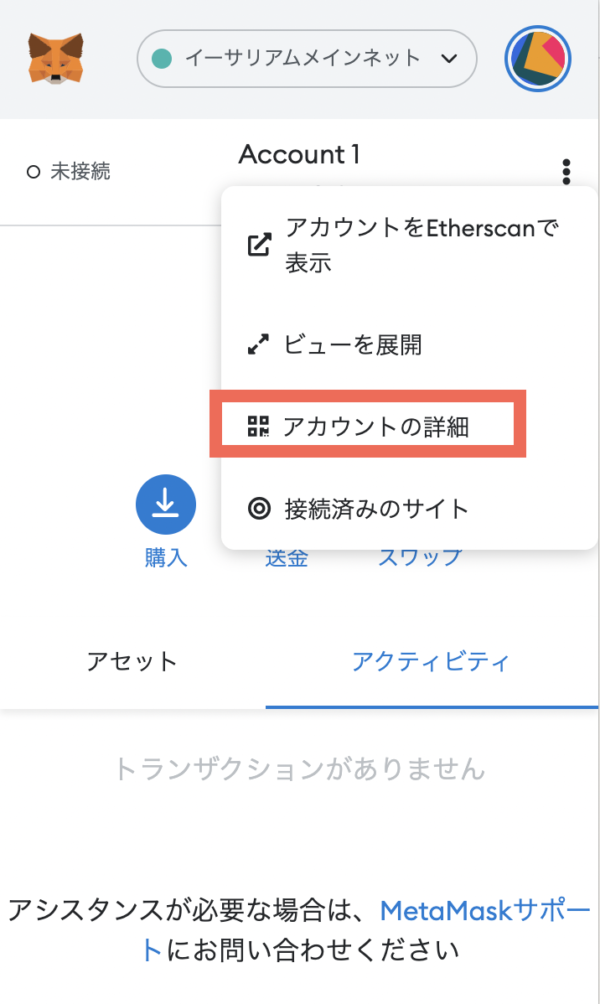This screenshot has width=600, height=1004.
Task: Click the blue download 購入 circle icon
Action: [x=166, y=505]
